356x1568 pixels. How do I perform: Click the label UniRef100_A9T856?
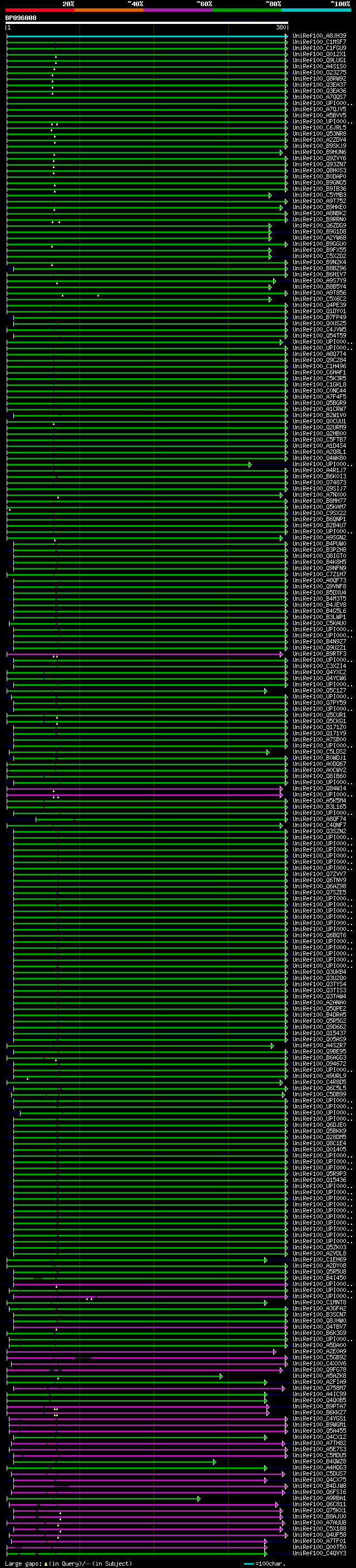pyautogui.click(x=319, y=293)
